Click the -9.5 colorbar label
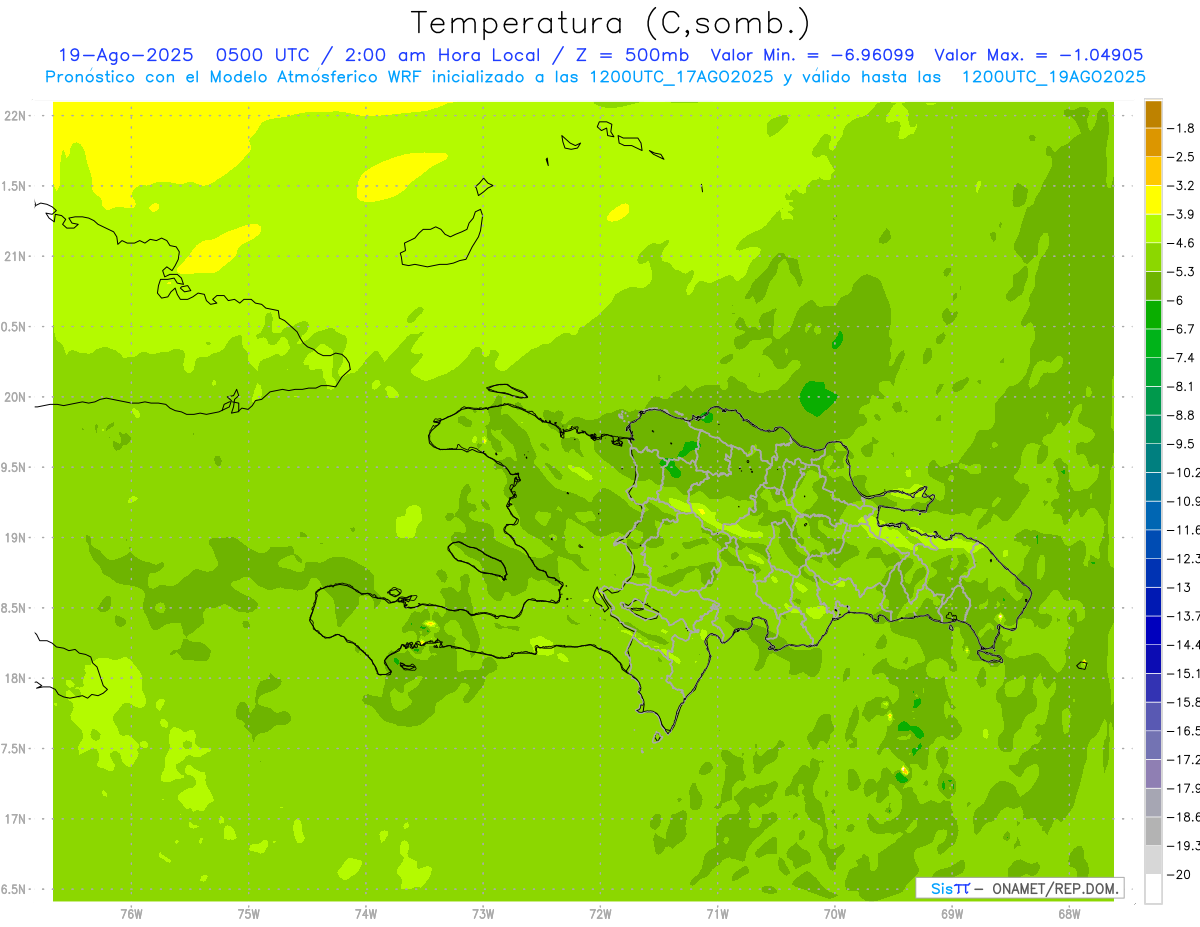Viewport: 1200px width, 927px height. 1181,444
